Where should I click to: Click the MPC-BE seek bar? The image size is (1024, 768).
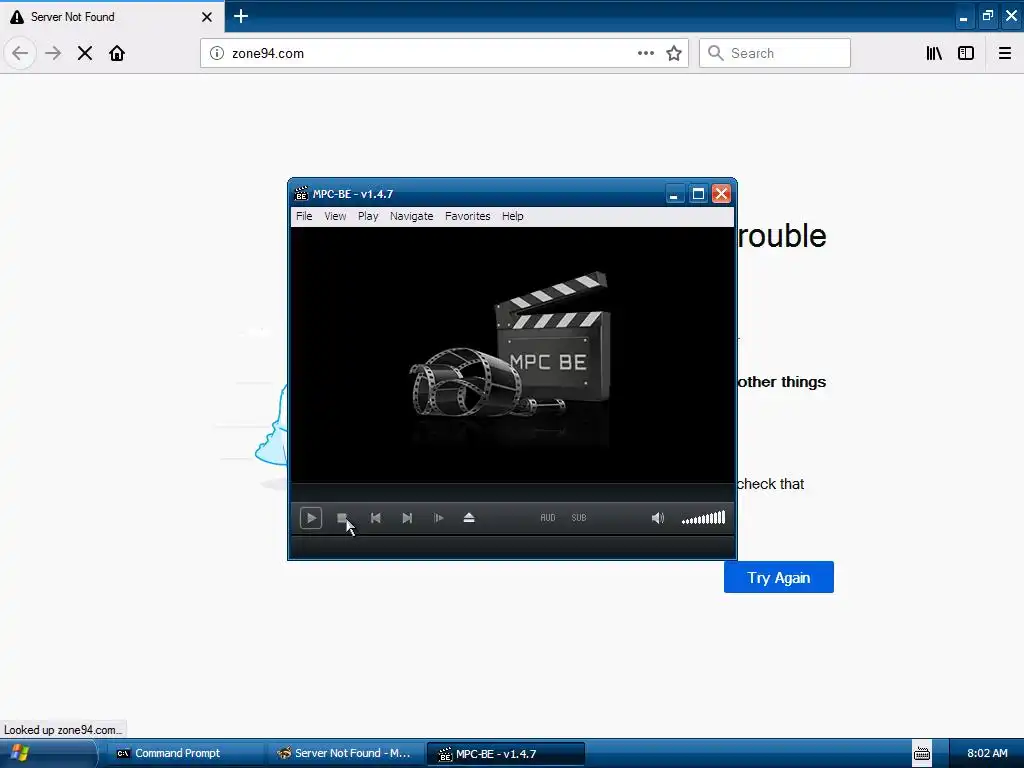[x=513, y=492]
